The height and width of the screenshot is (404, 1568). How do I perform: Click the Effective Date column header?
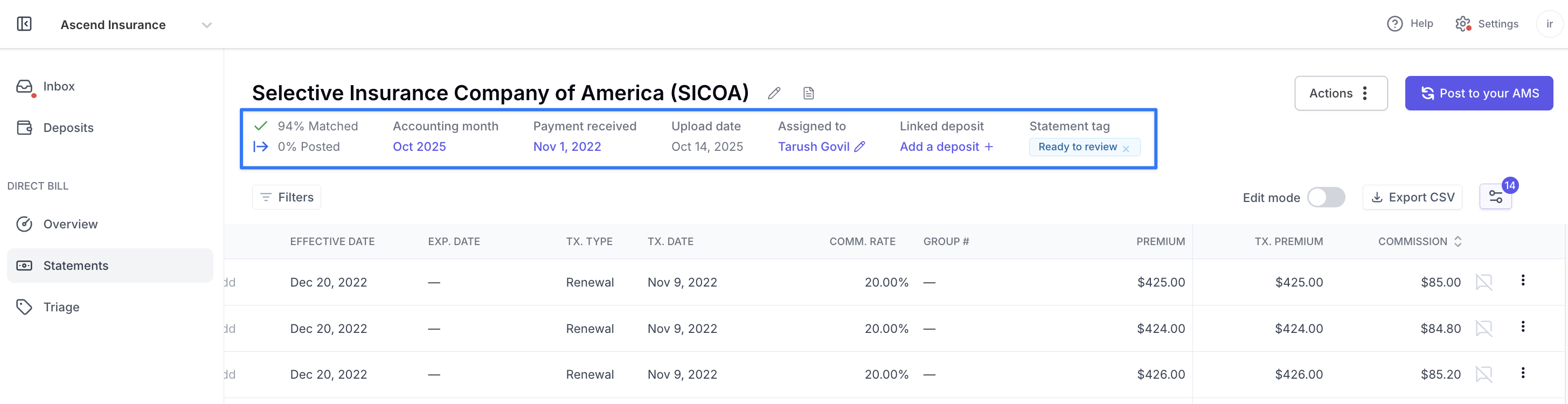click(x=332, y=241)
